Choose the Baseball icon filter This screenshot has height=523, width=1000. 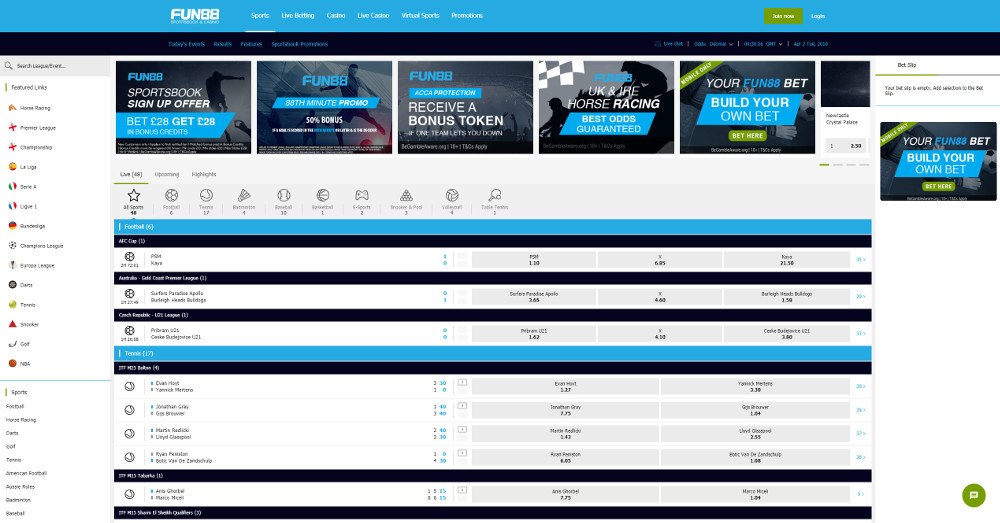284,195
